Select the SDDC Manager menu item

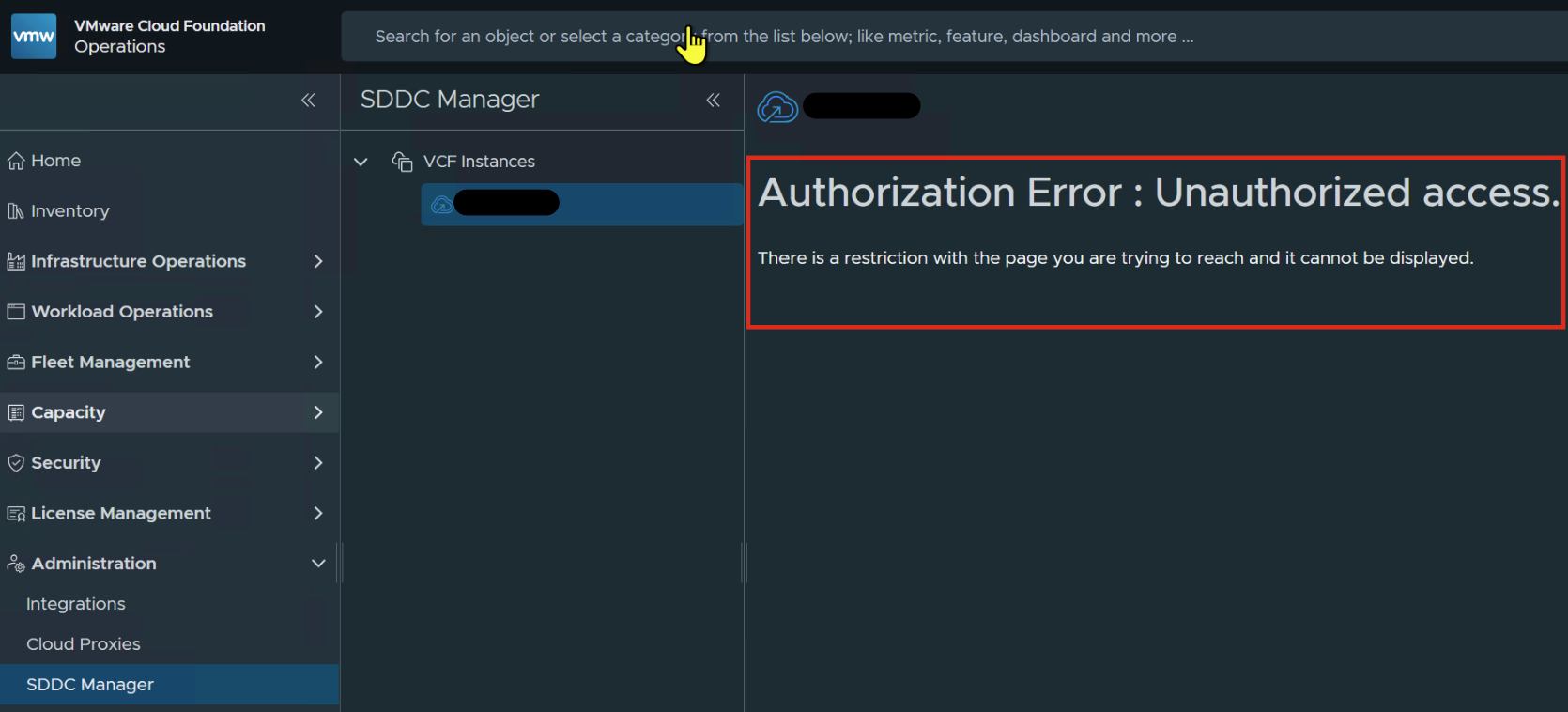(x=170, y=685)
